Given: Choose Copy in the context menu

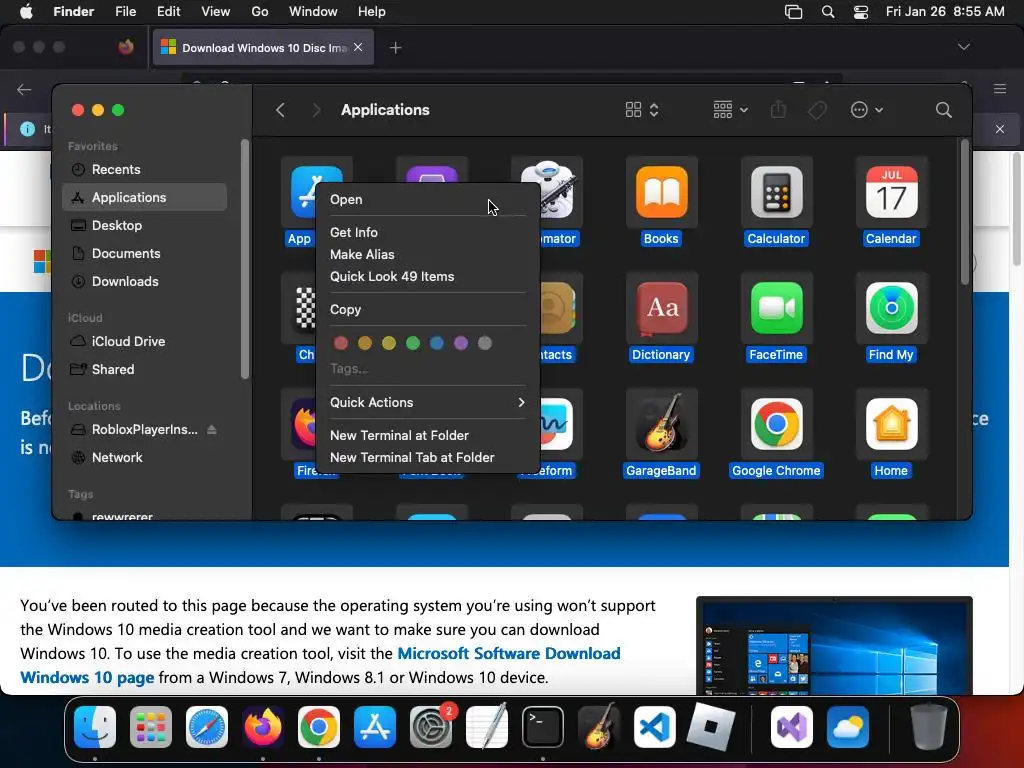Looking at the screenshot, I should [x=427, y=310].
